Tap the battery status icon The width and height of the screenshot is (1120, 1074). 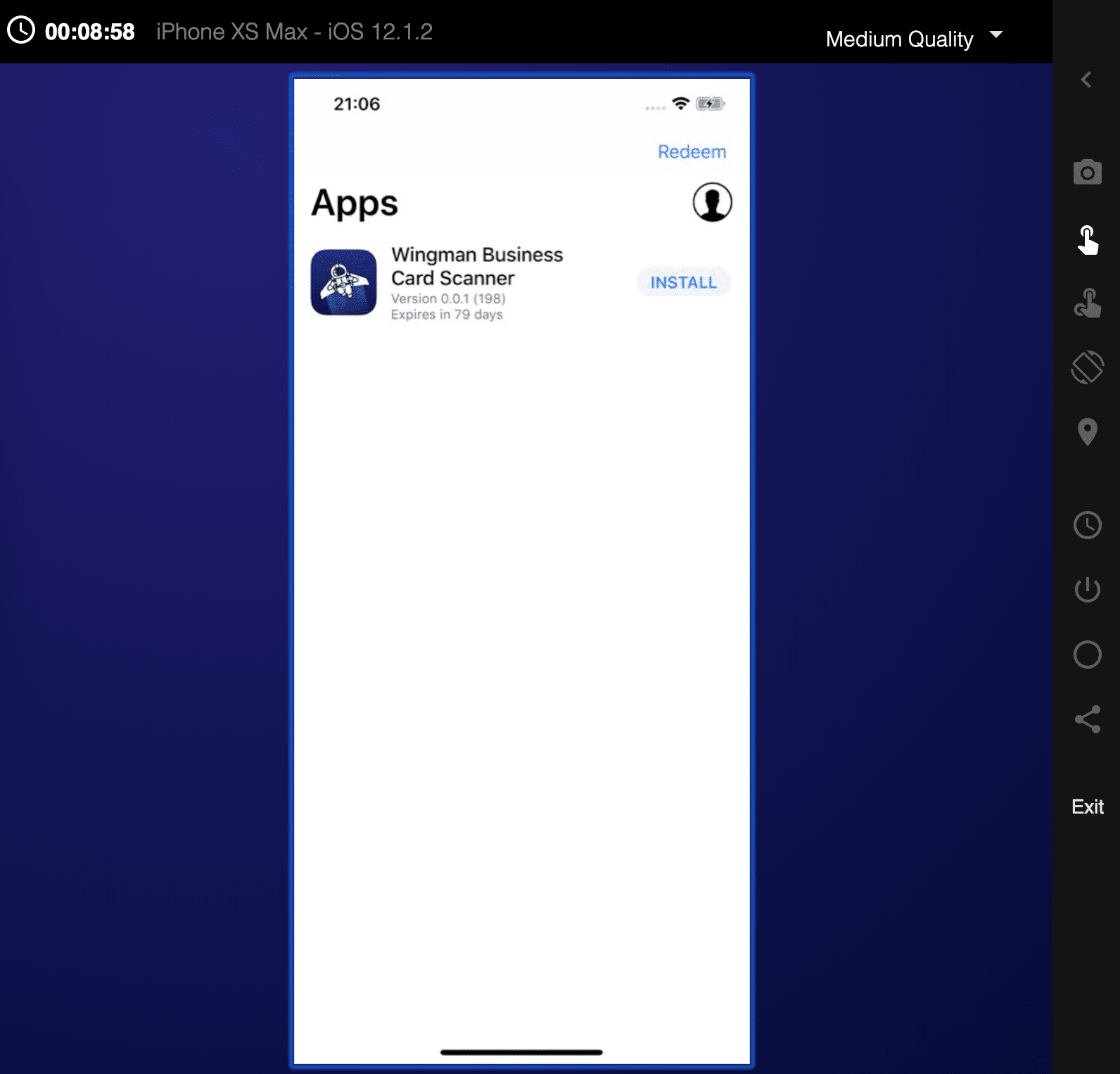[710, 104]
